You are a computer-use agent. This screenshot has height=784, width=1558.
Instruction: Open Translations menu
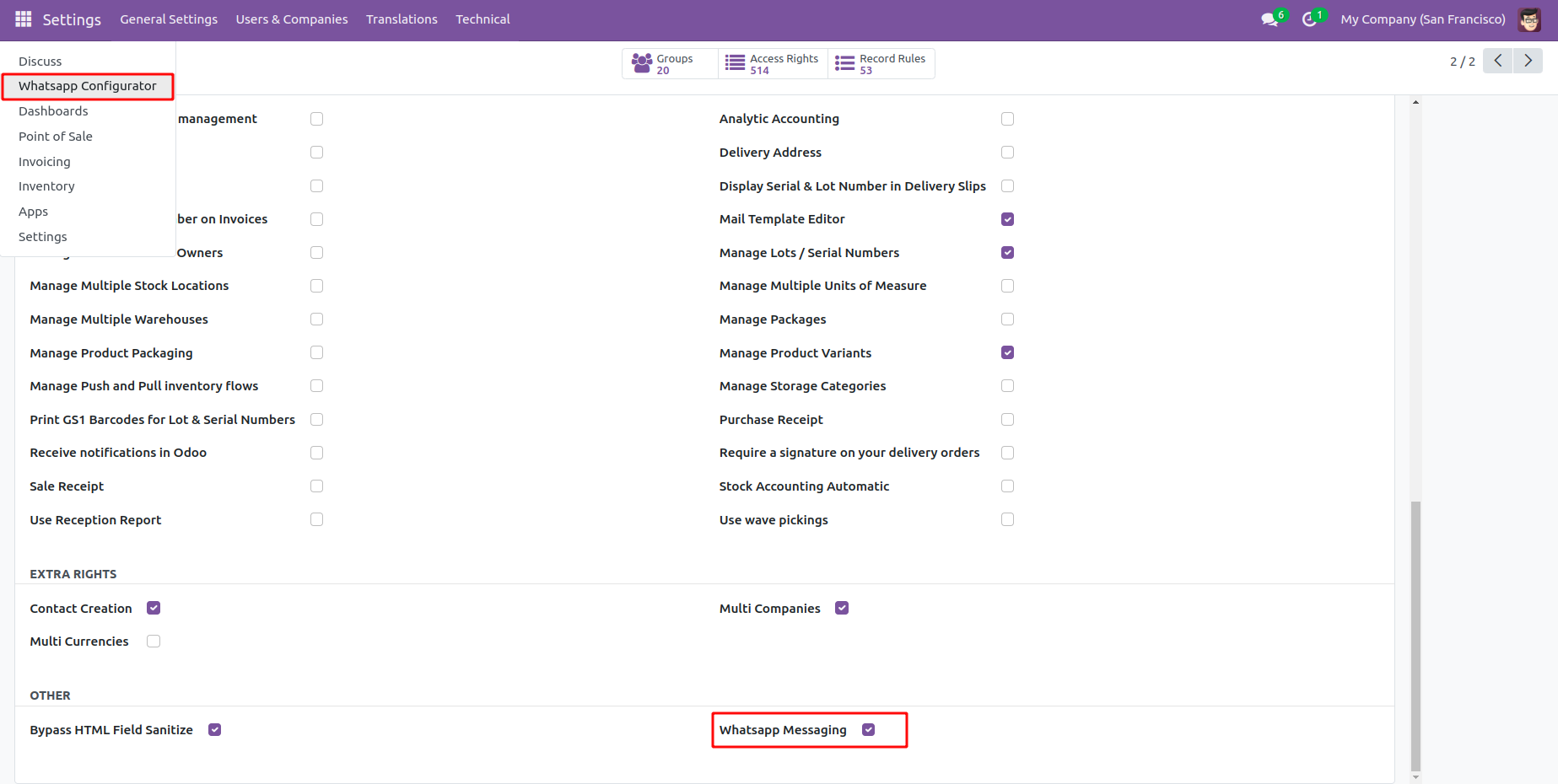(x=402, y=19)
